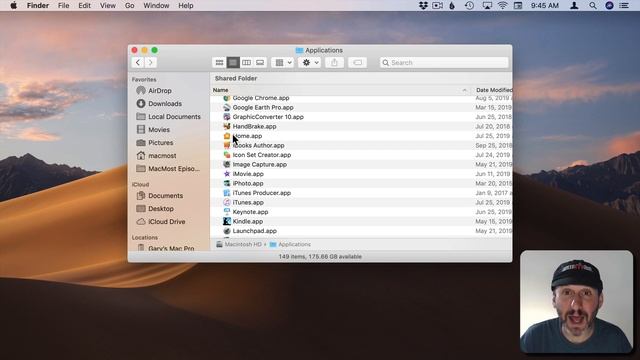Open the gear Action menu

click(309, 62)
